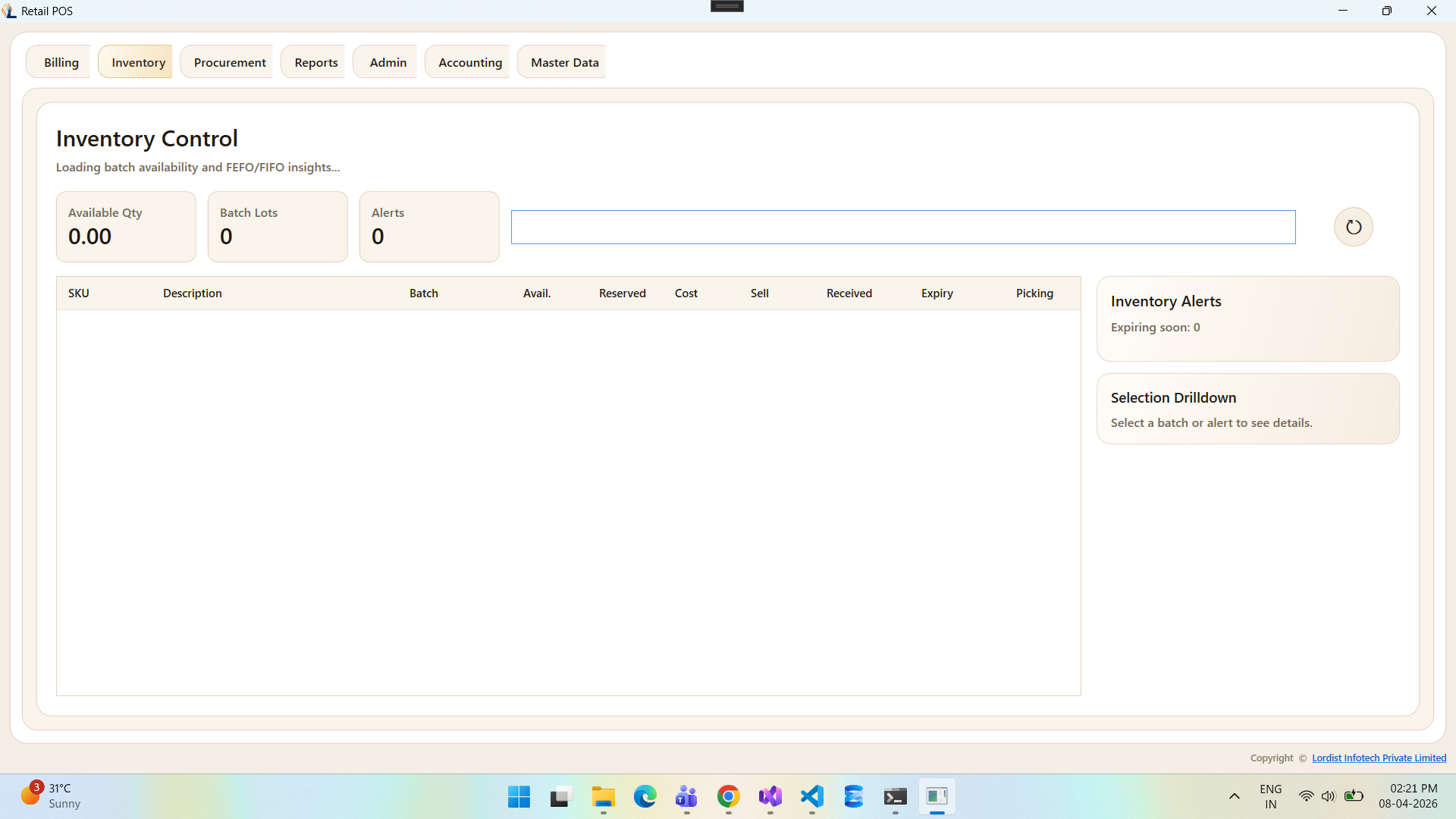The height and width of the screenshot is (819, 1456).
Task: Click the Inventory Alerts panel
Action: point(1248,318)
